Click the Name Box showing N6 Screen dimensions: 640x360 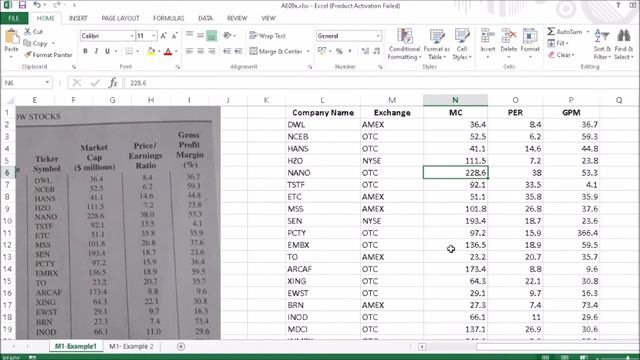[x=27, y=83]
